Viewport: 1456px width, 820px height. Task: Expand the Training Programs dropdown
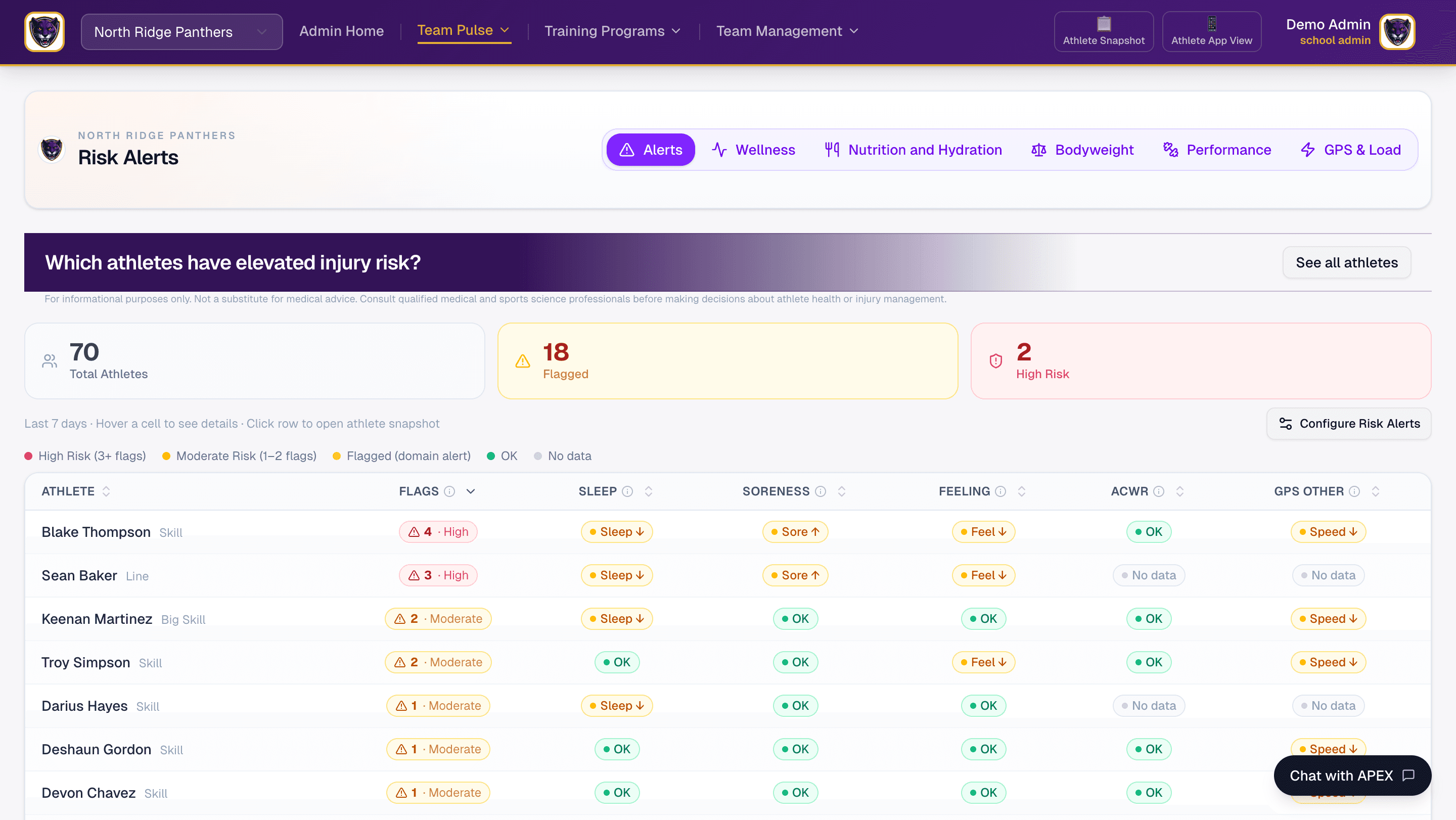coord(612,31)
